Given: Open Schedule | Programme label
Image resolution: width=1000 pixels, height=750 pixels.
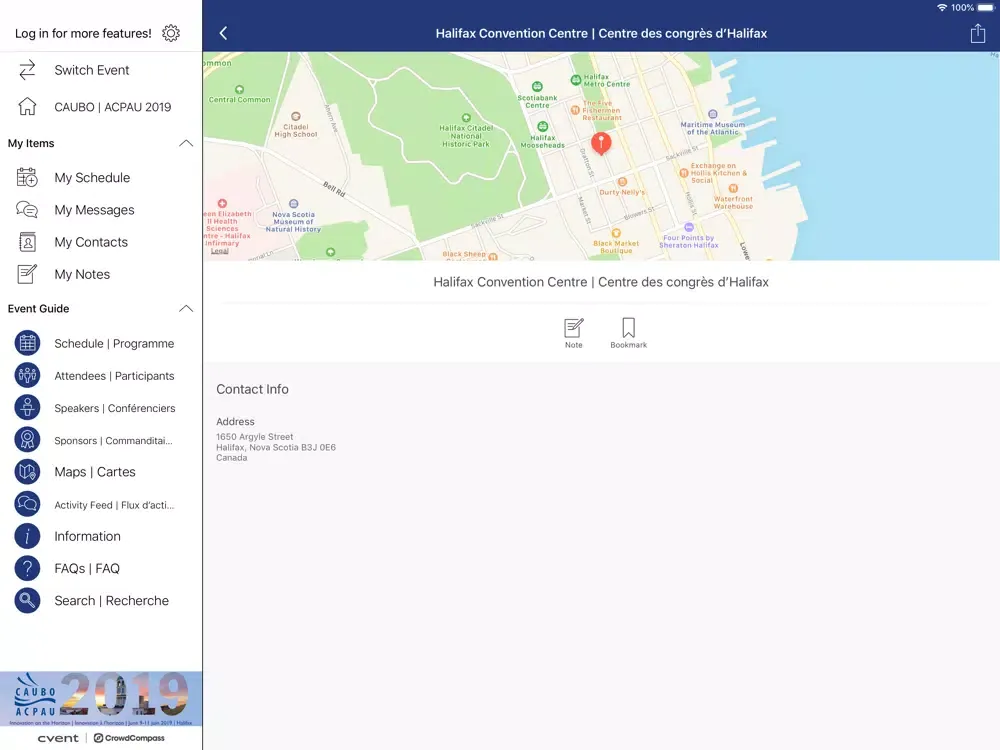Looking at the screenshot, I should click(x=114, y=344).
